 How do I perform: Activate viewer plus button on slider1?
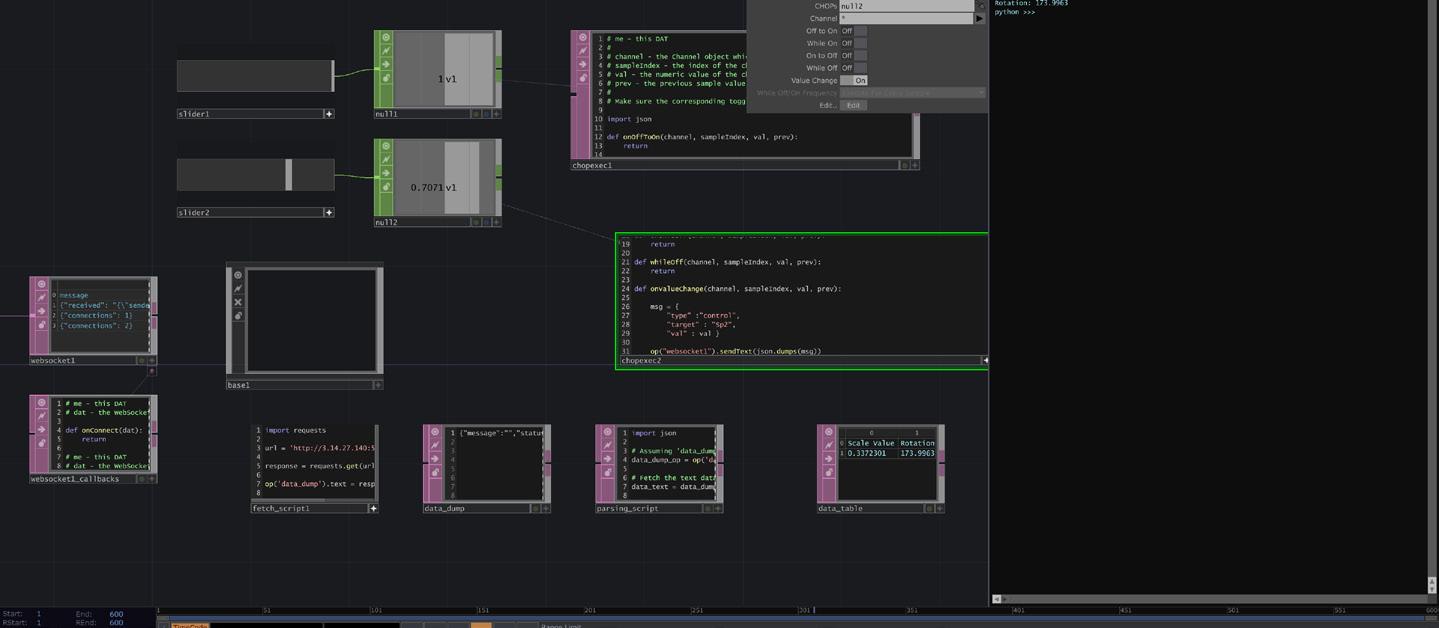pyautogui.click(x=328, y=114)
